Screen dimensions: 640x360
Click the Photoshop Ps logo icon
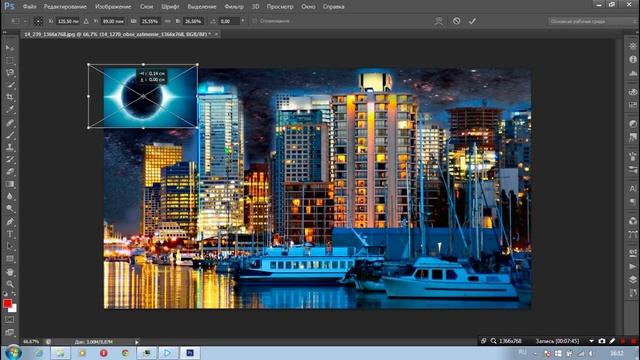[9, 6]
